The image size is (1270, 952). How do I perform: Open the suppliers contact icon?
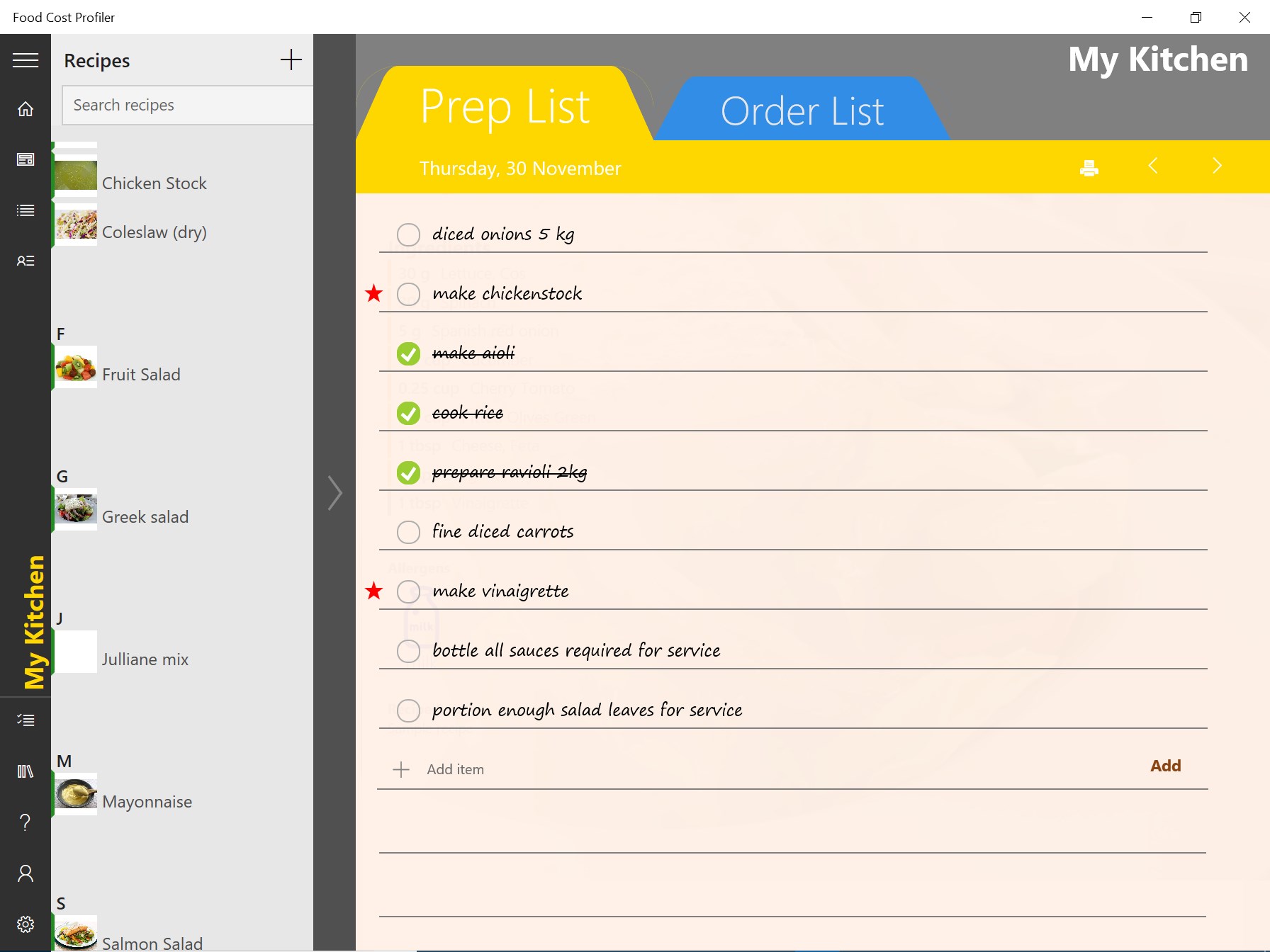[x=26, y=261]
